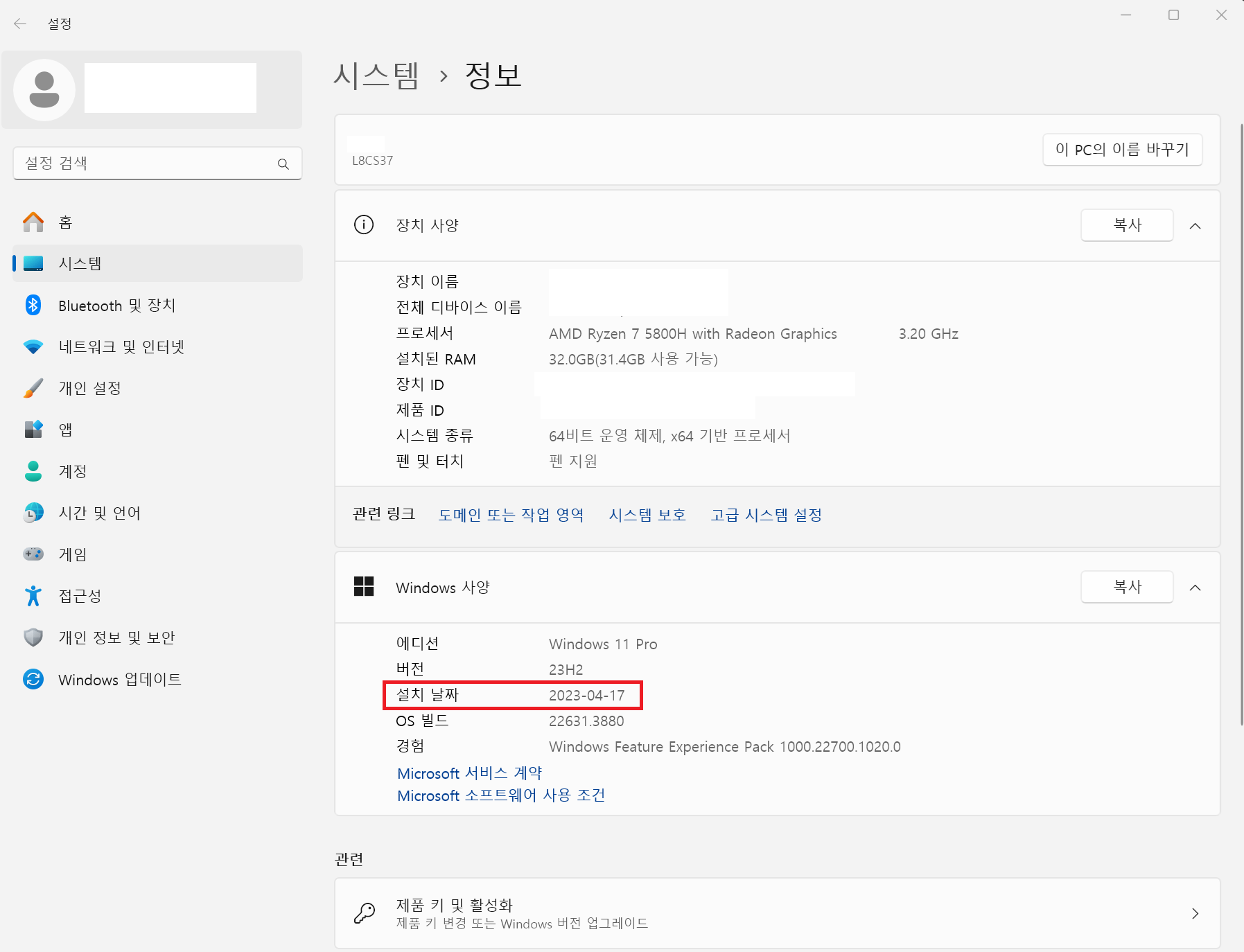The height and width of the screenshot is (952, 1244).
Task: Click the install date 2023-04-17
Action: point(586,696)
